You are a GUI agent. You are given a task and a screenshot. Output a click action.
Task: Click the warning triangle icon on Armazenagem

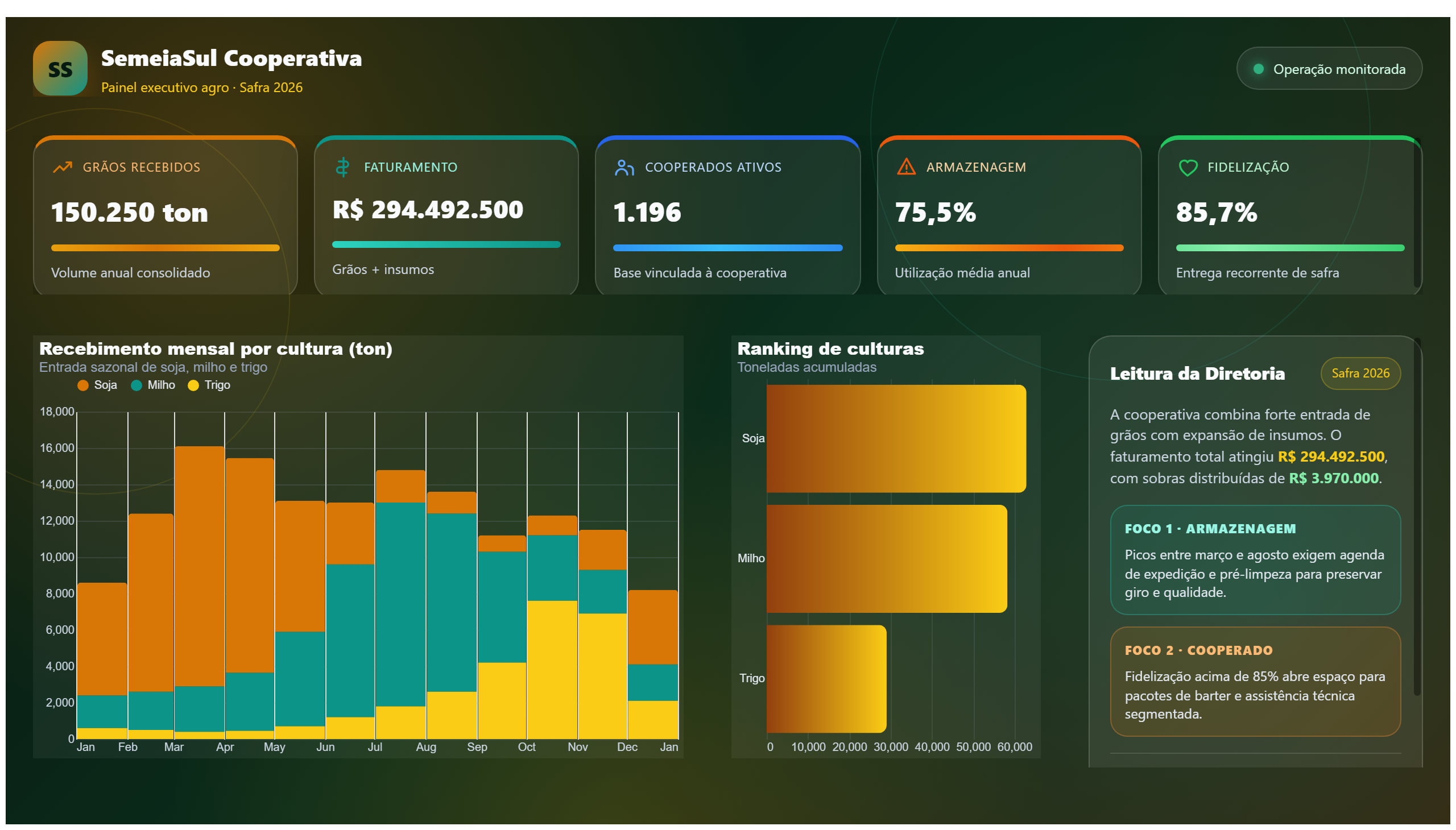(x=905, y=167)
